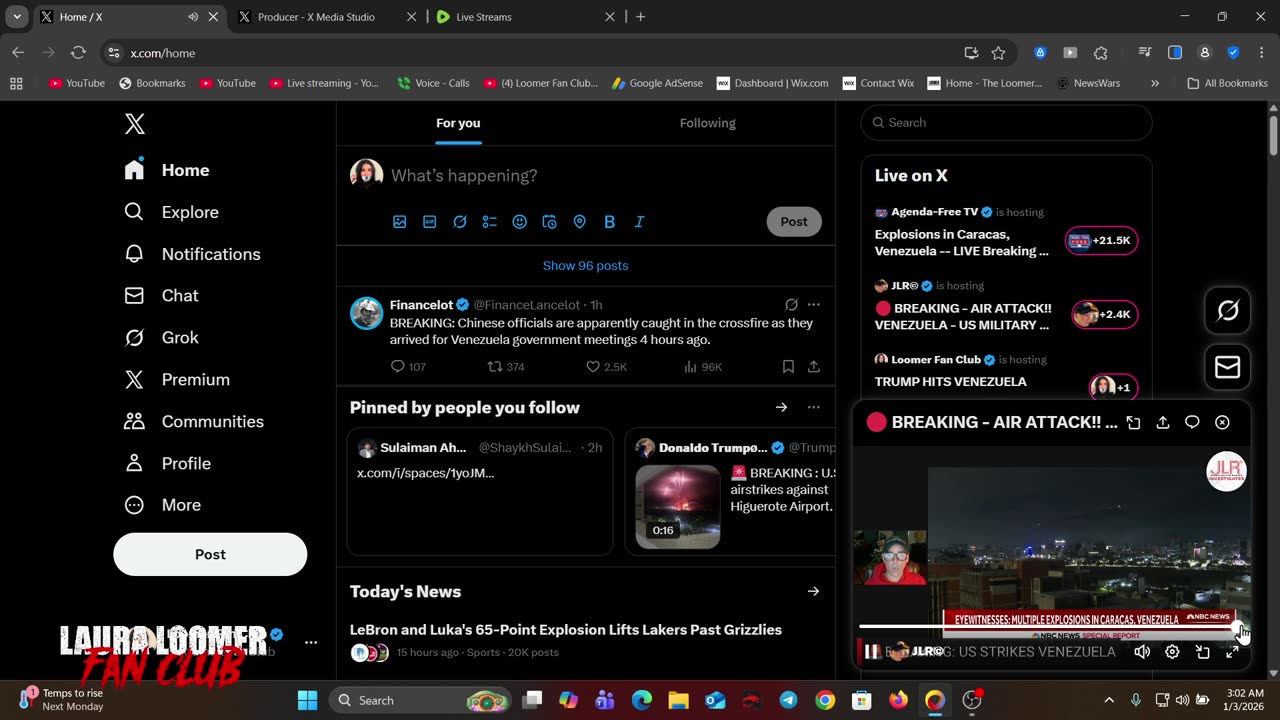Open the Chrome tab search dropdown
The width and height of the screenshot is (1280, 720).
[17, 17]
